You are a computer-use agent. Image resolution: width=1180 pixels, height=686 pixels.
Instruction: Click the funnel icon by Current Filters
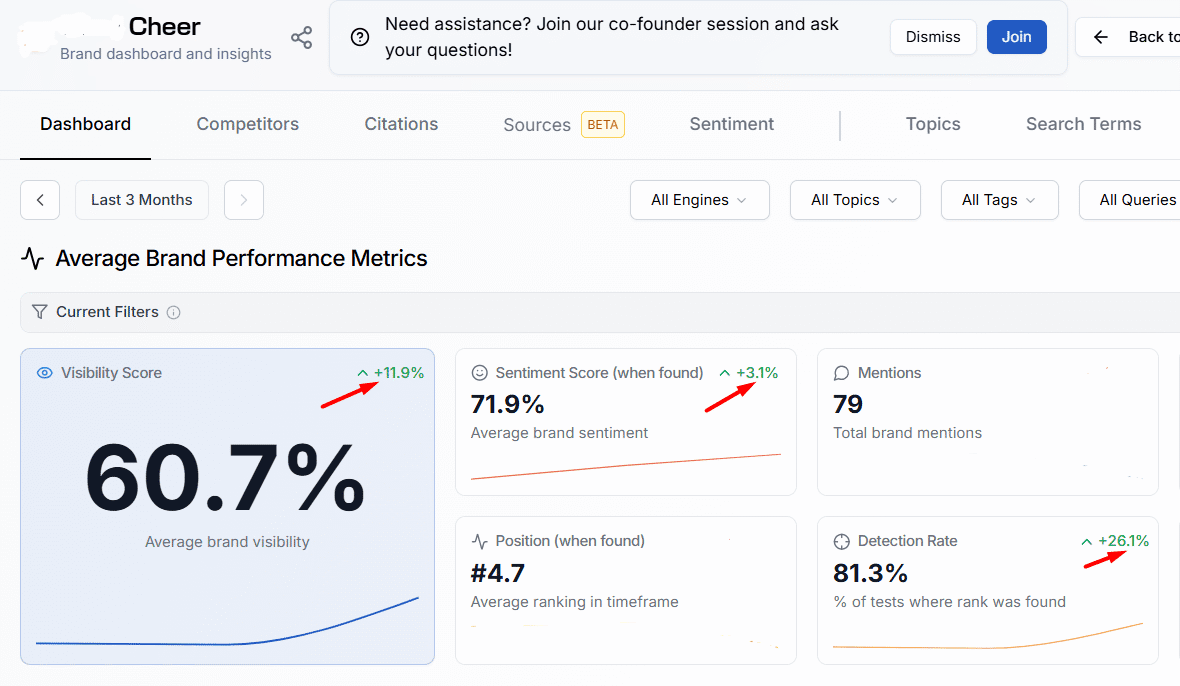point(39,312)
